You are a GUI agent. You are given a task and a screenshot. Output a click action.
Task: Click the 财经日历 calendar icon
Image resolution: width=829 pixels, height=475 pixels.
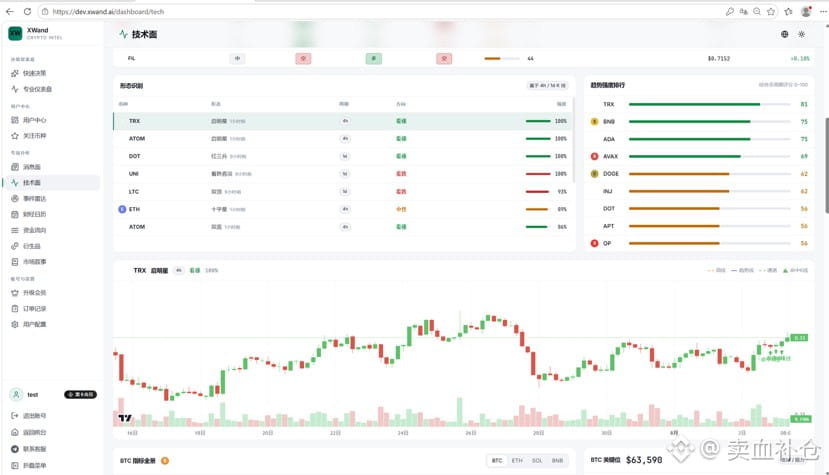click(15, 214)
